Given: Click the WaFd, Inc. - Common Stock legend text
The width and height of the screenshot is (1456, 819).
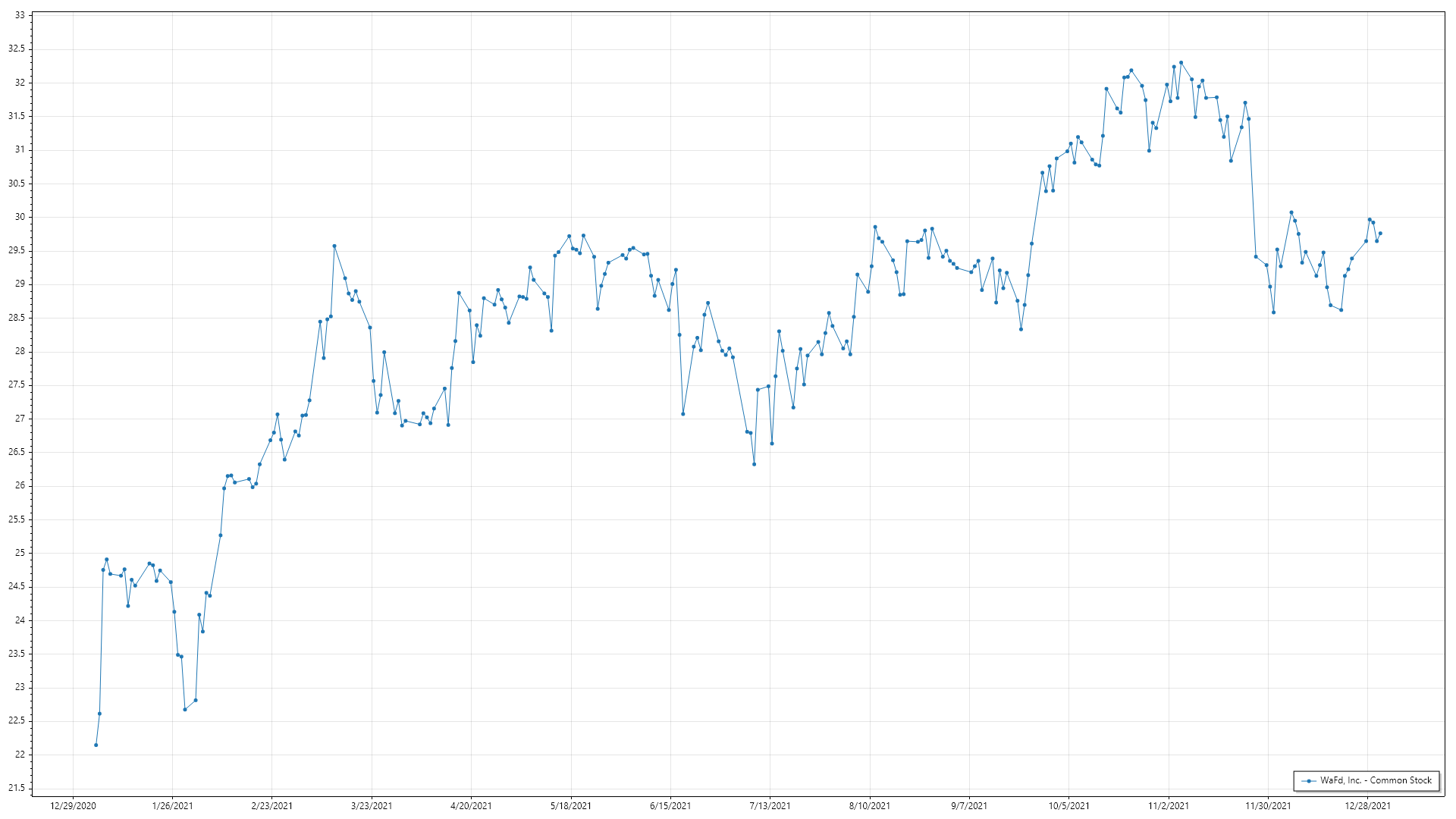Looking at the screenshot, I should tap(1376, 780).
